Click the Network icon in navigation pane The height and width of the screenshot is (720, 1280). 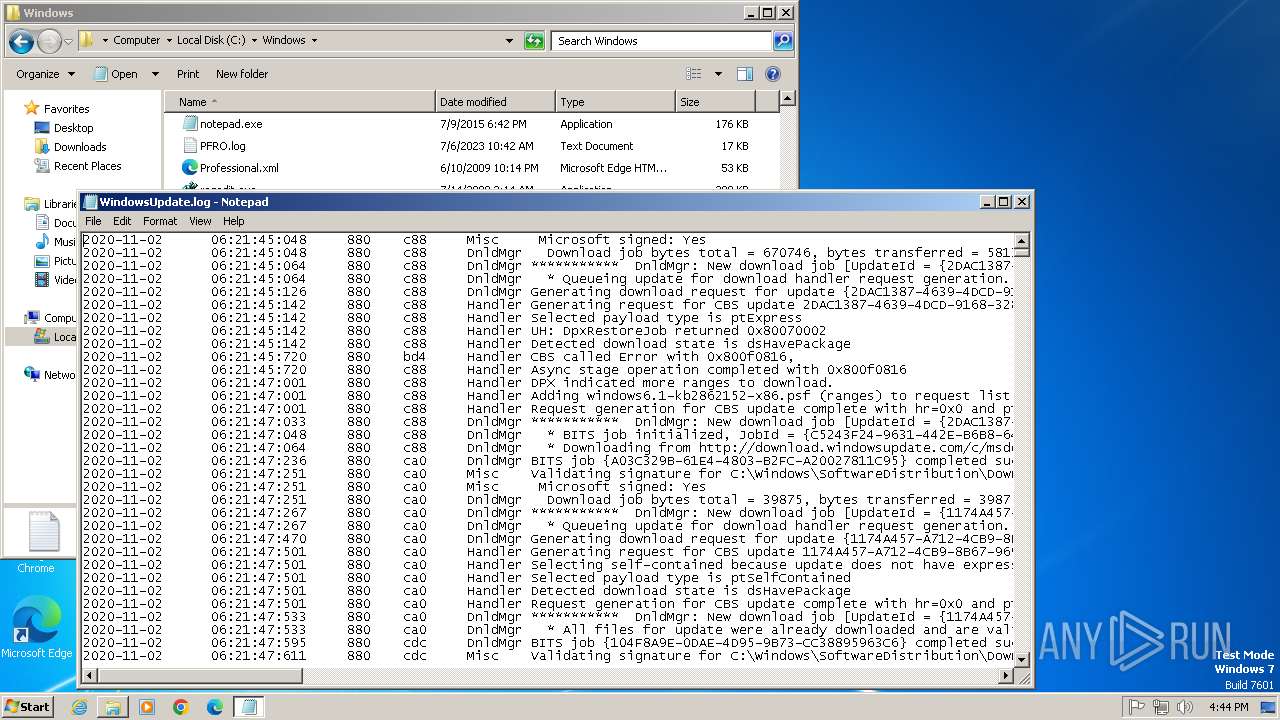(x=32, y=374)
